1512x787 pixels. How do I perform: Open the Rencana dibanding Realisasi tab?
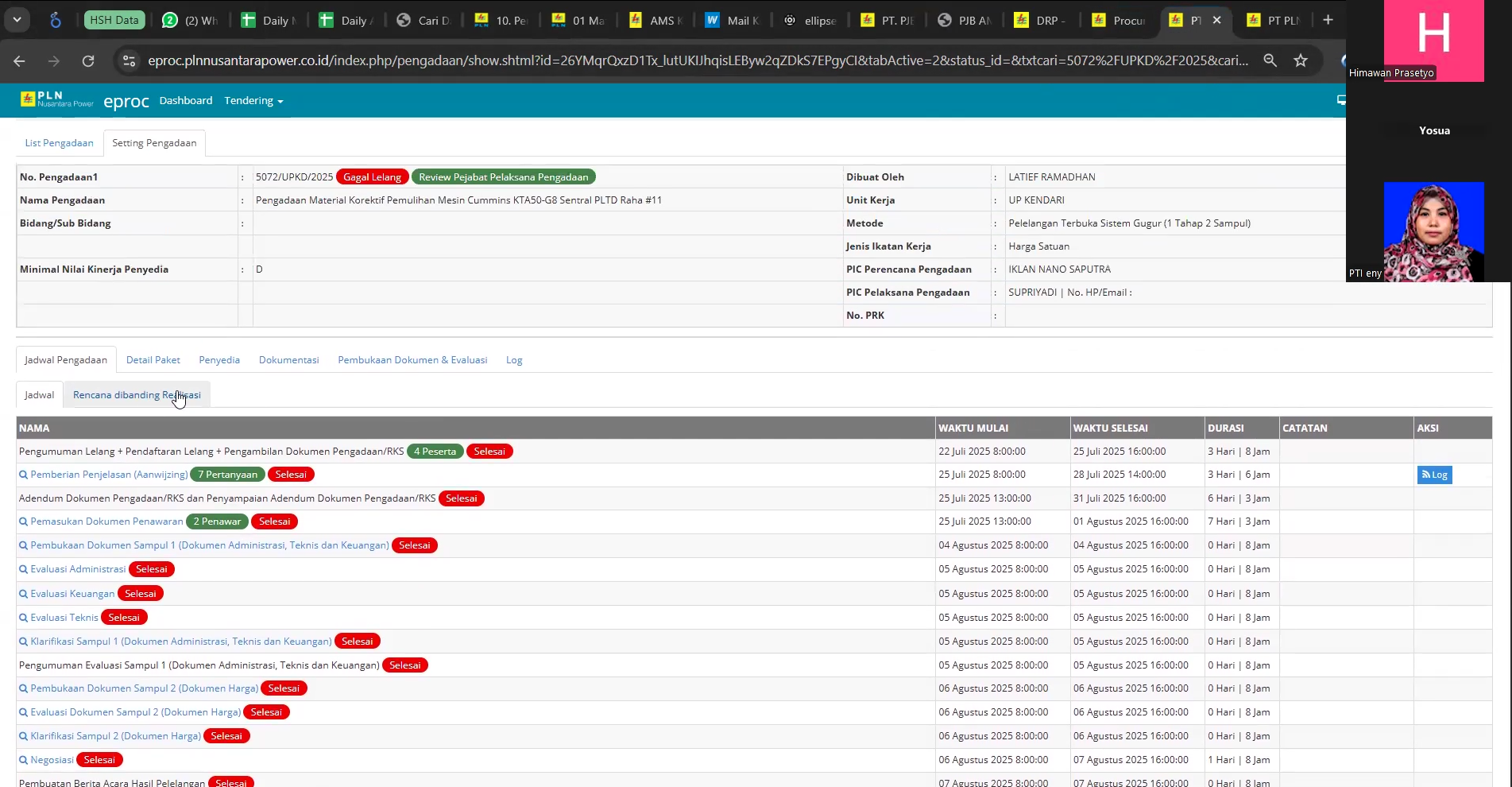(137, 395)
